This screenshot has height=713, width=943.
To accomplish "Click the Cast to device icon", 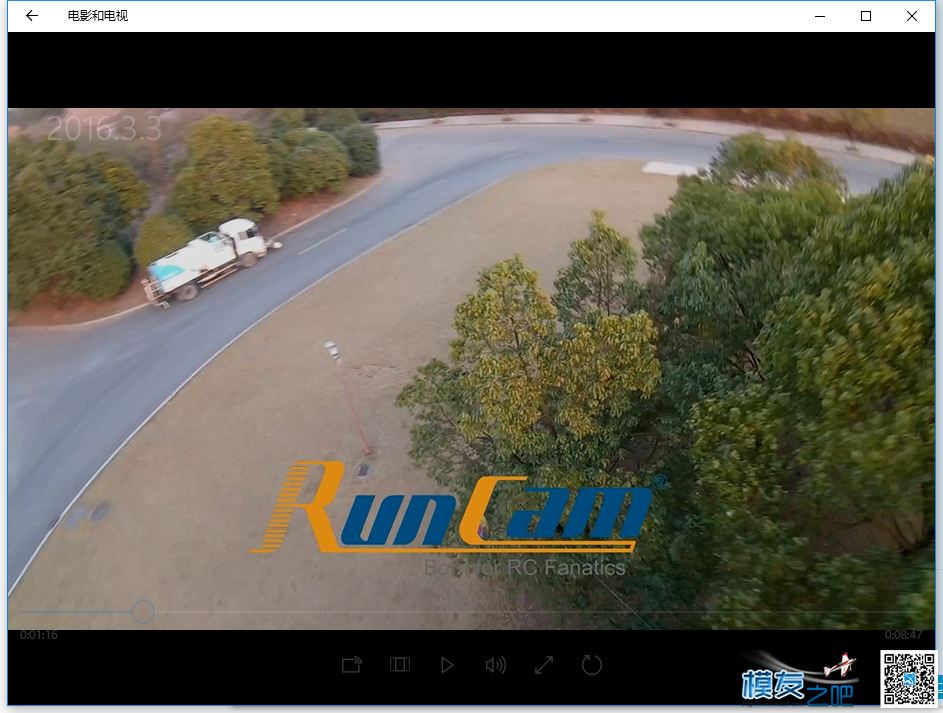I will click(x=352, y=665).
